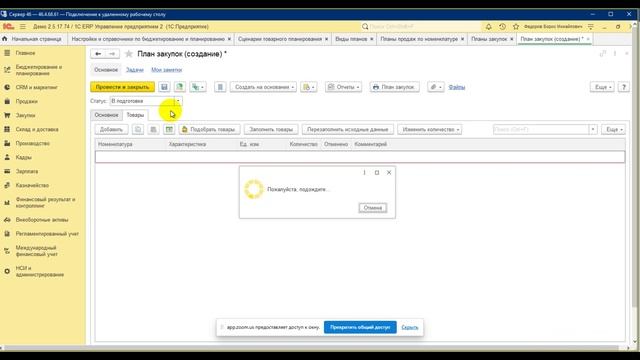Click Отмена in wait dialog

click(373, 208)
